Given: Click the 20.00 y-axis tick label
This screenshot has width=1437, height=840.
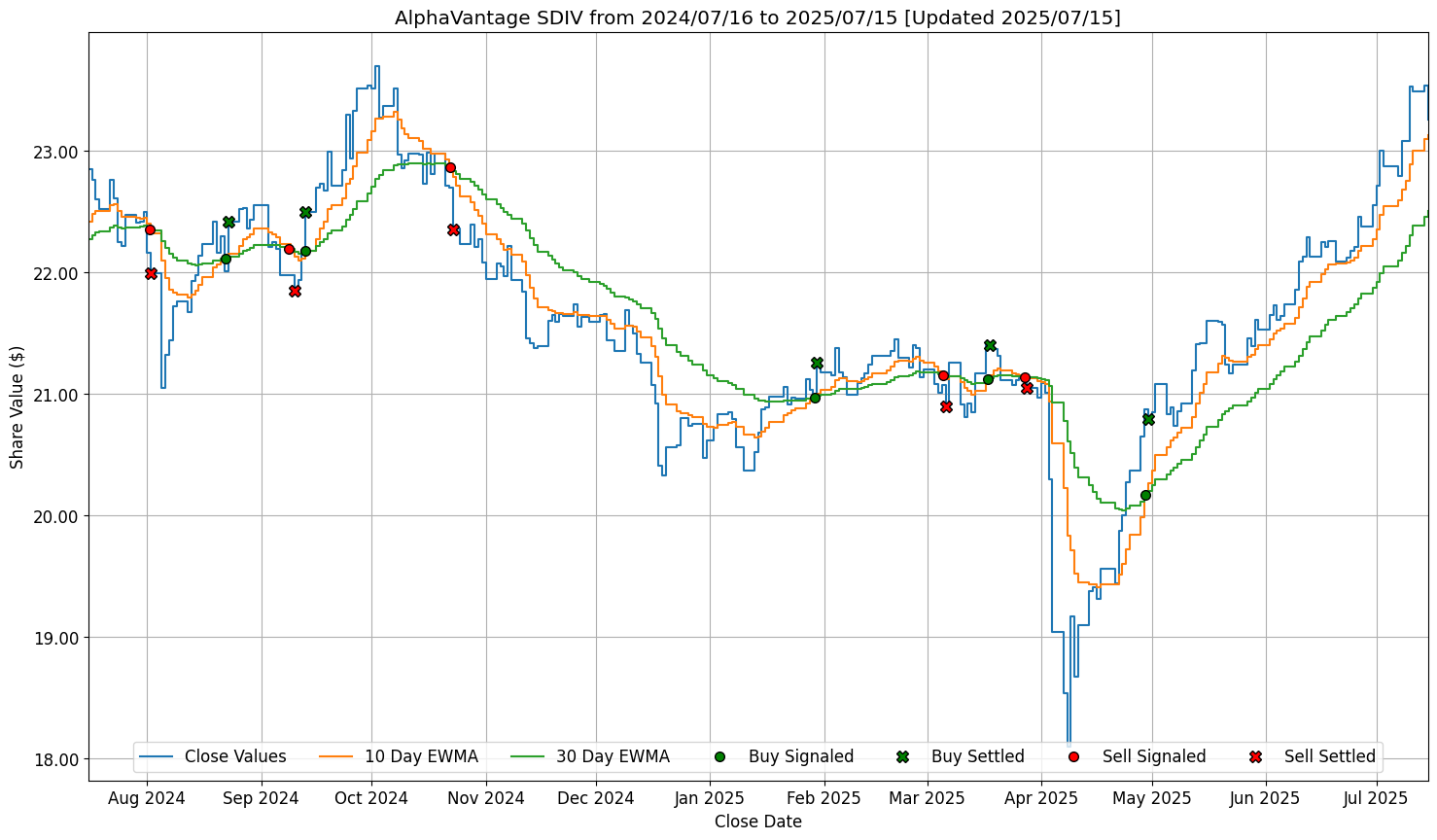Looking at the screenshot, I should pyautogui.click(x=59, y=516).
